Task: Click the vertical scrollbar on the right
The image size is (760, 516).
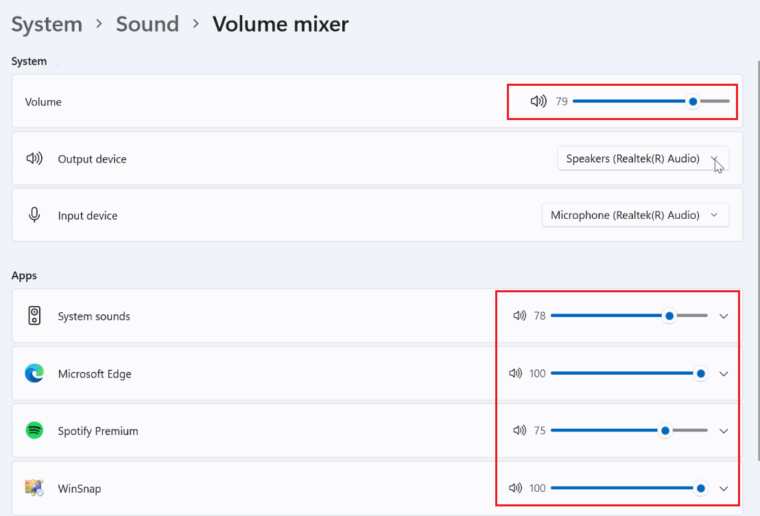Action: (x=758, y=260)
